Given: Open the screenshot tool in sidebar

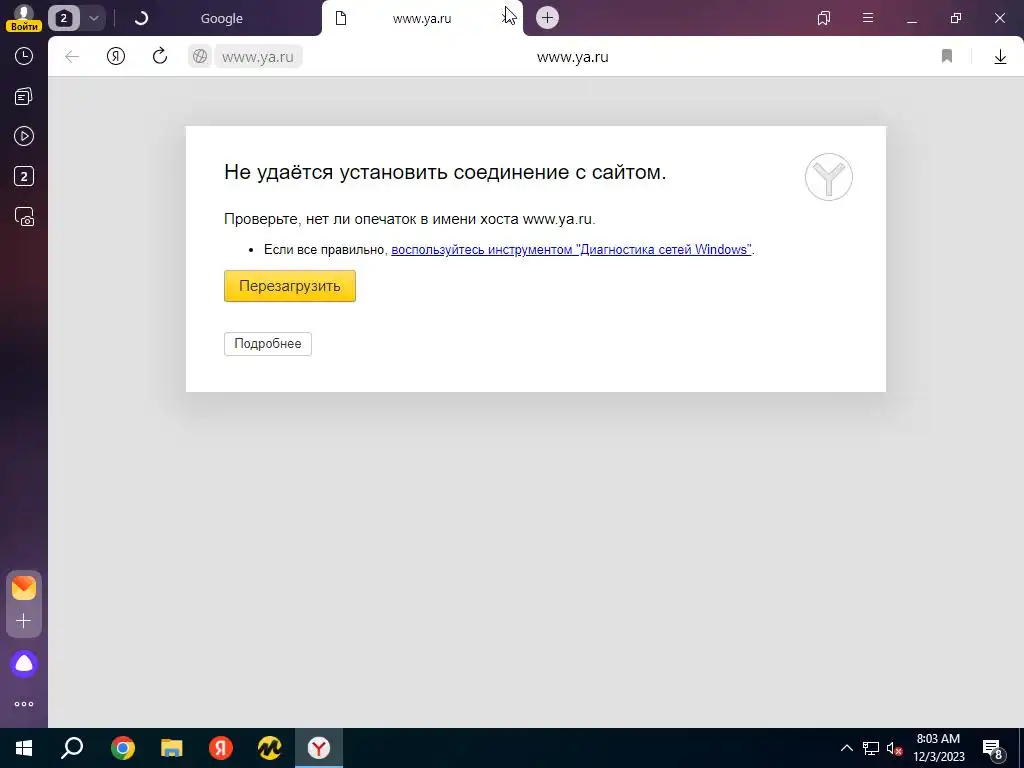Looking at the screenshot, I should (24, 217).
